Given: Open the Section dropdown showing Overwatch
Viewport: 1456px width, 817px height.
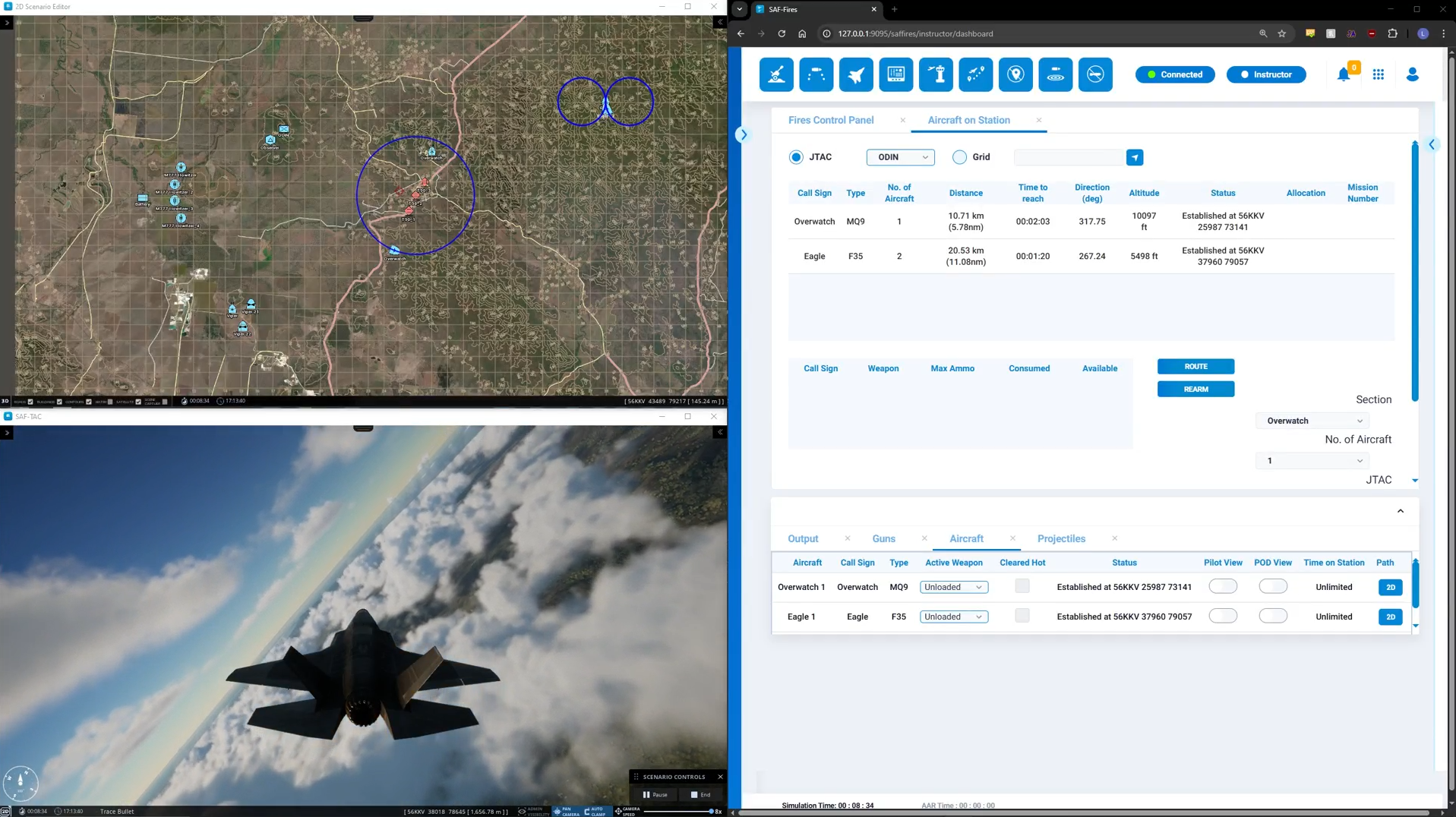Looking at the screenshot, I should [1313, 421].
